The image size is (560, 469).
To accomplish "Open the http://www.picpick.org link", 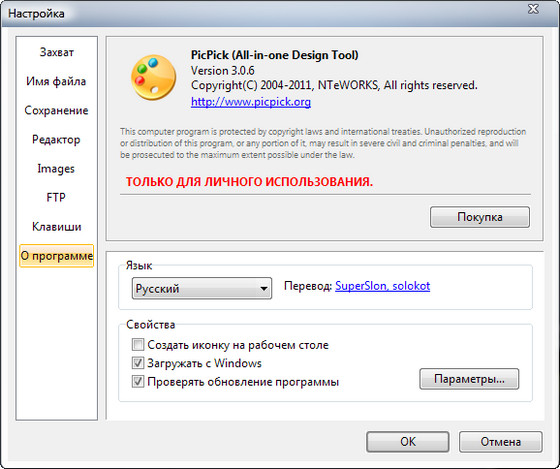I will coord(251,102).
